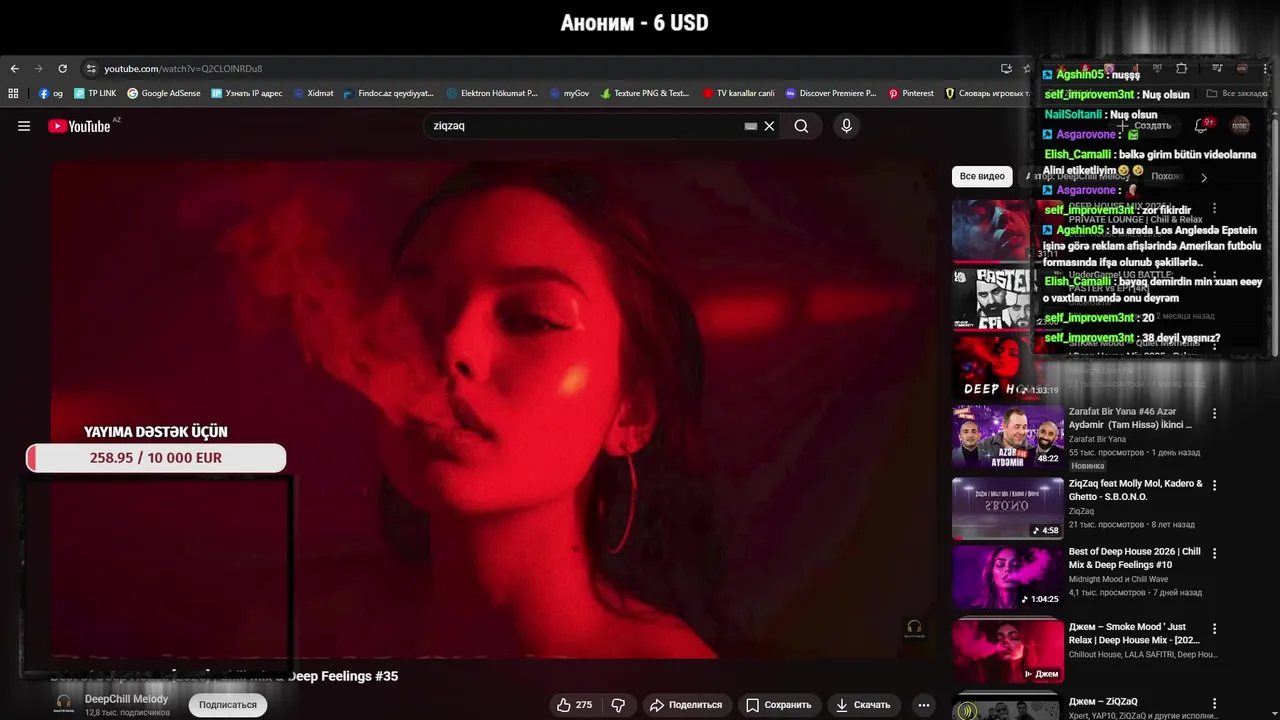
Task: Open options for Best of Deep House 2026
Action: pyautogui.click(x=1215, y=553)
